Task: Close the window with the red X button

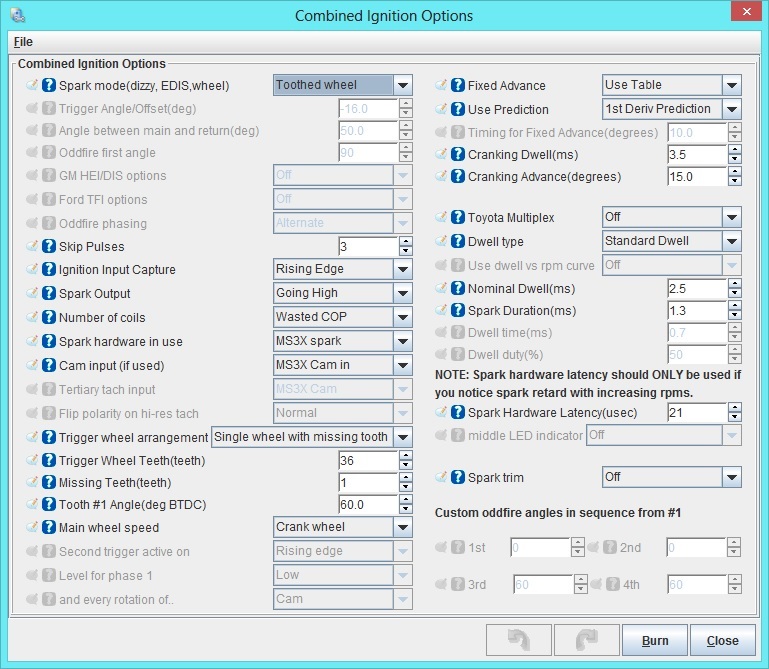Action: tap(746, 11)
